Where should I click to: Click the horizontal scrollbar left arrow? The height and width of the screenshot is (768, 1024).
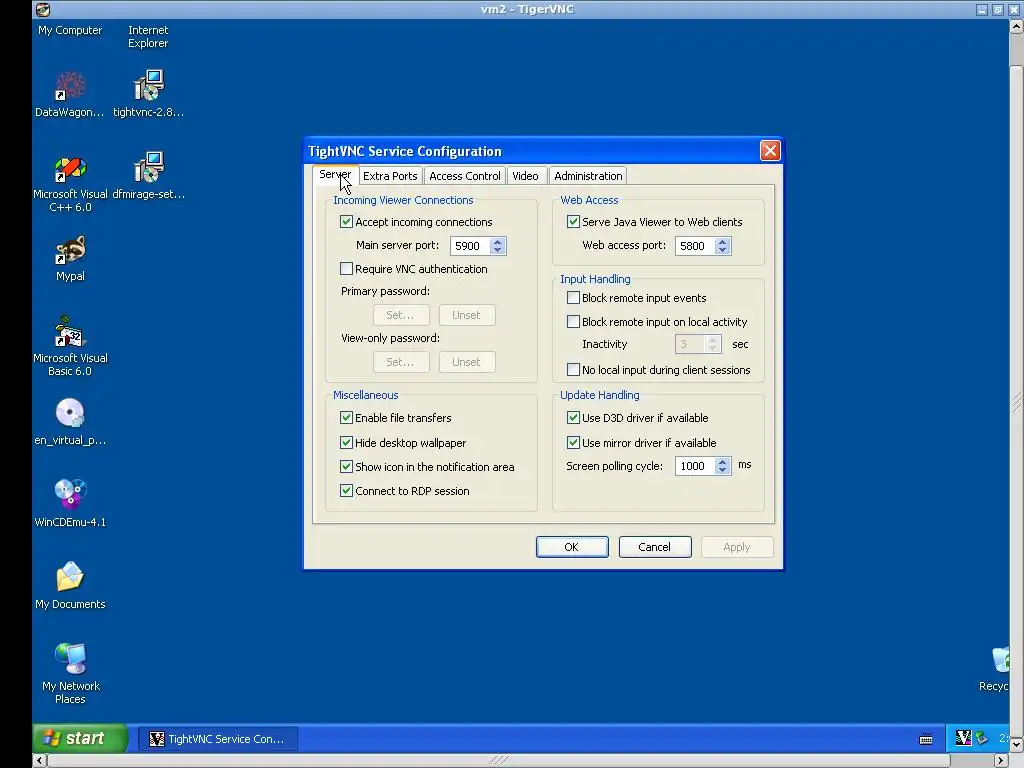click(40, 760)
